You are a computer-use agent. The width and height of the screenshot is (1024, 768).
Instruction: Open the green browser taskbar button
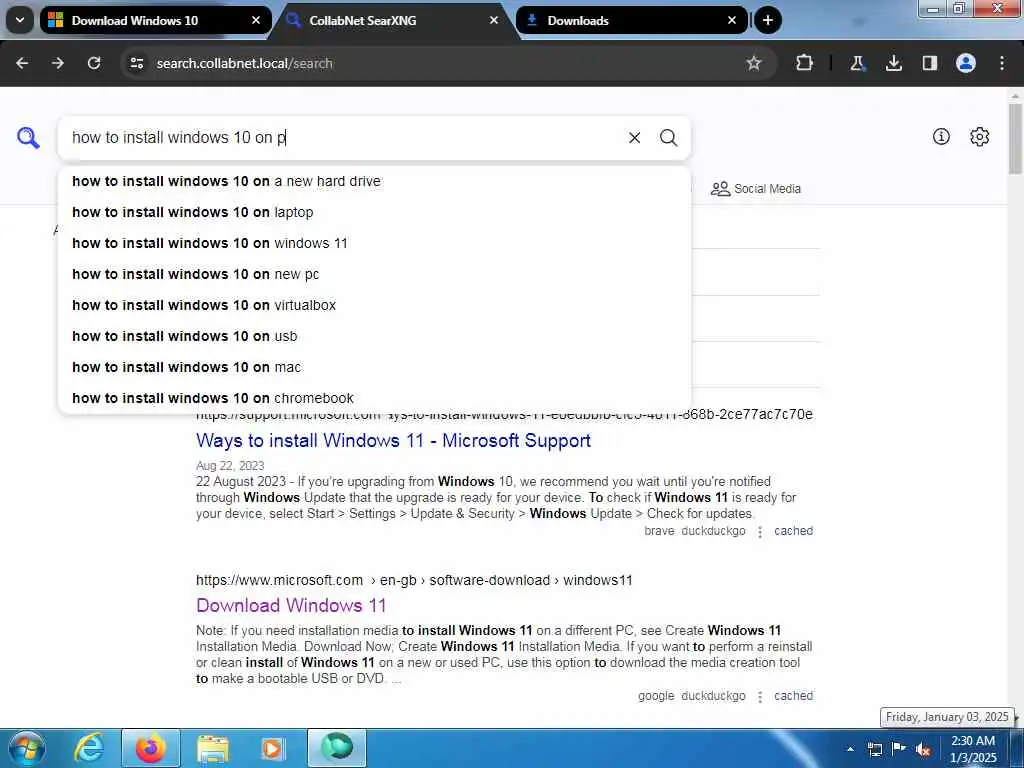(x=337, y=747)
